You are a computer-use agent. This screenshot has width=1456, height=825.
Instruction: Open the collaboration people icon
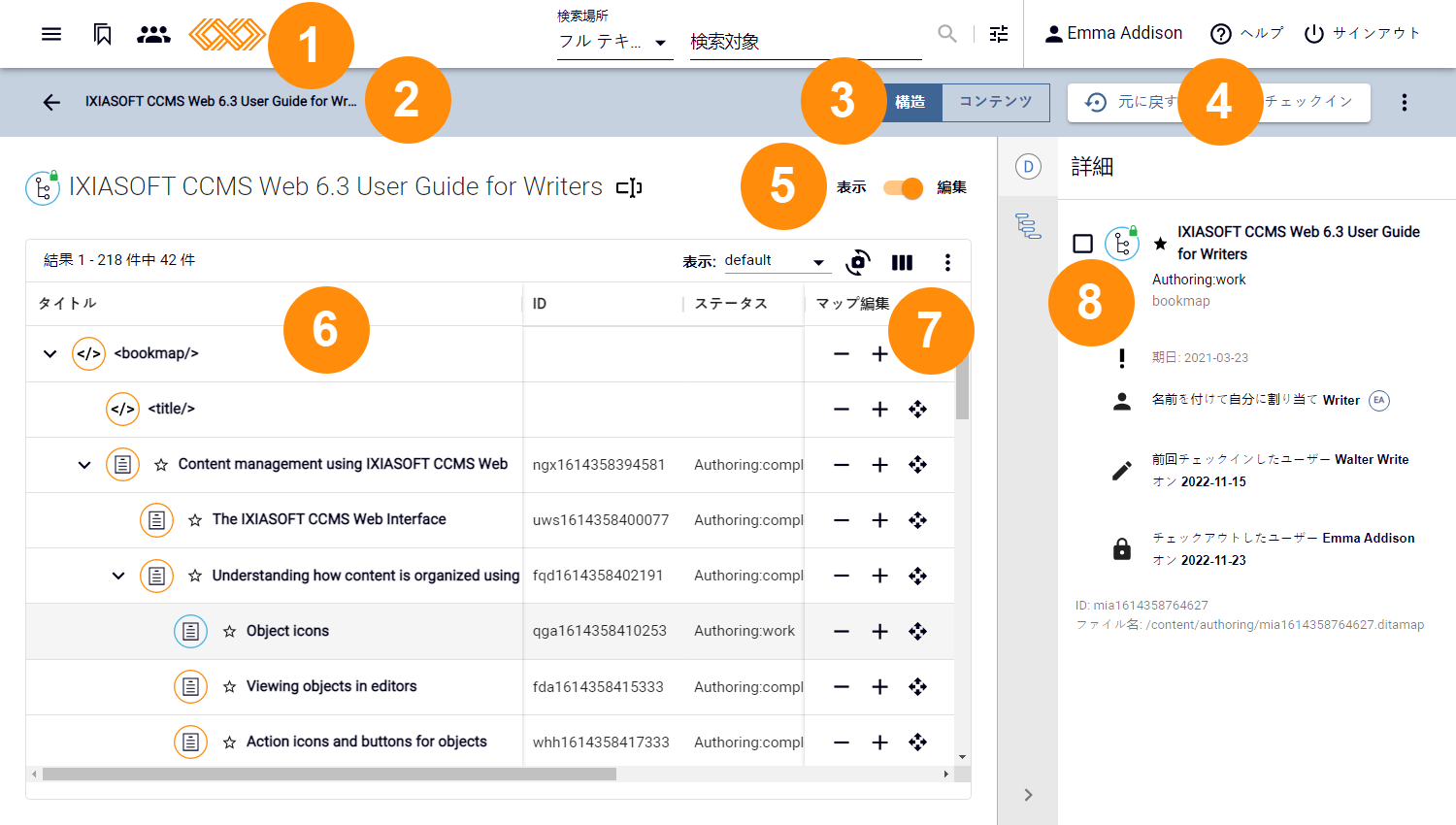[153, 34]
